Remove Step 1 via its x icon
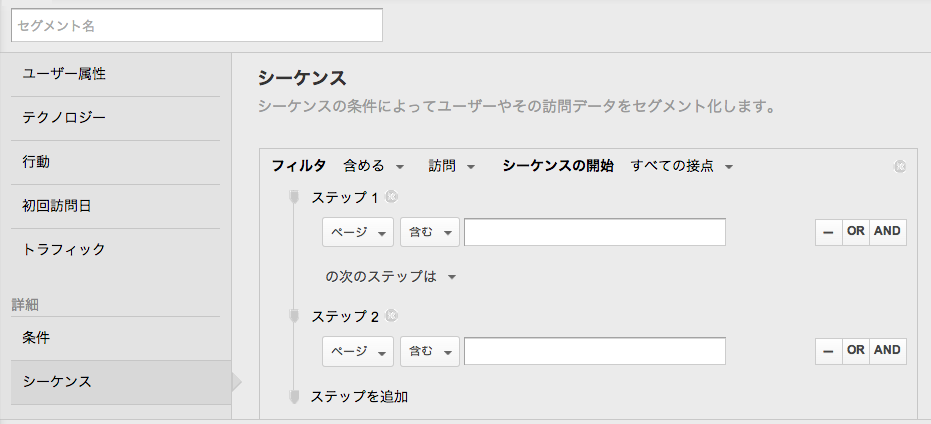The image size is (931, 424). [391, 197]
